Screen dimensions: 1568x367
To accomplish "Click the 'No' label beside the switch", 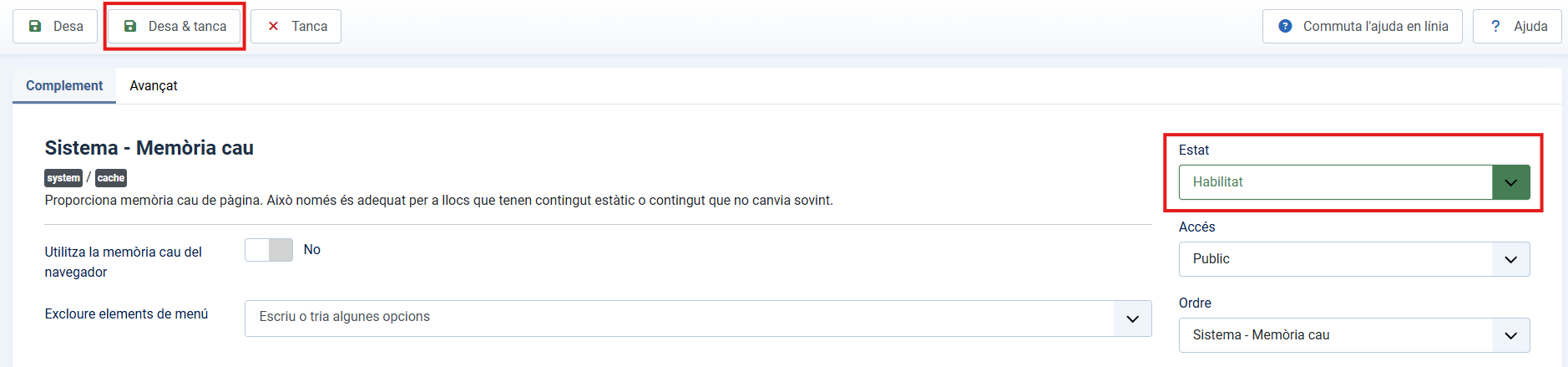I will (x=312, y=250).
